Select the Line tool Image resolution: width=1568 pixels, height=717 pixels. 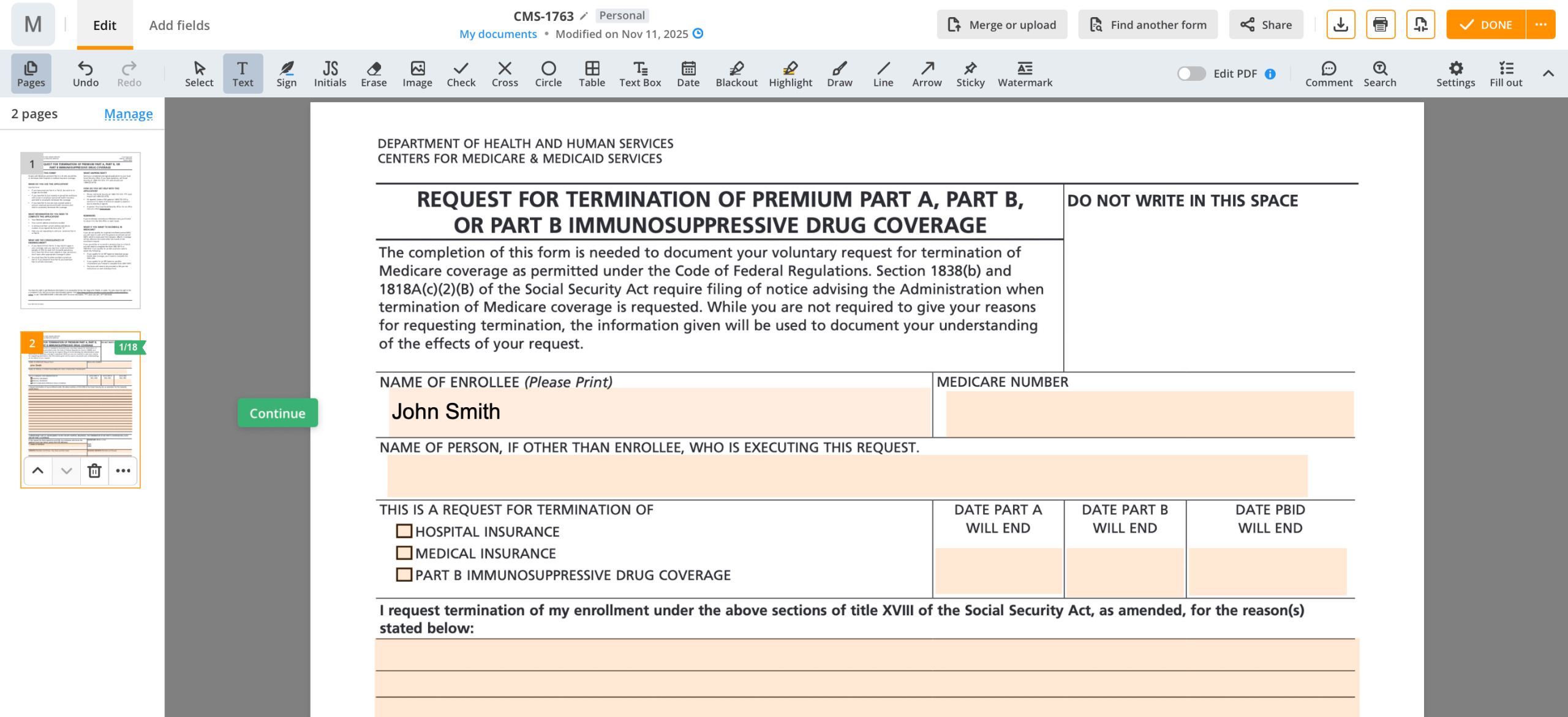(x=883, y=73)
